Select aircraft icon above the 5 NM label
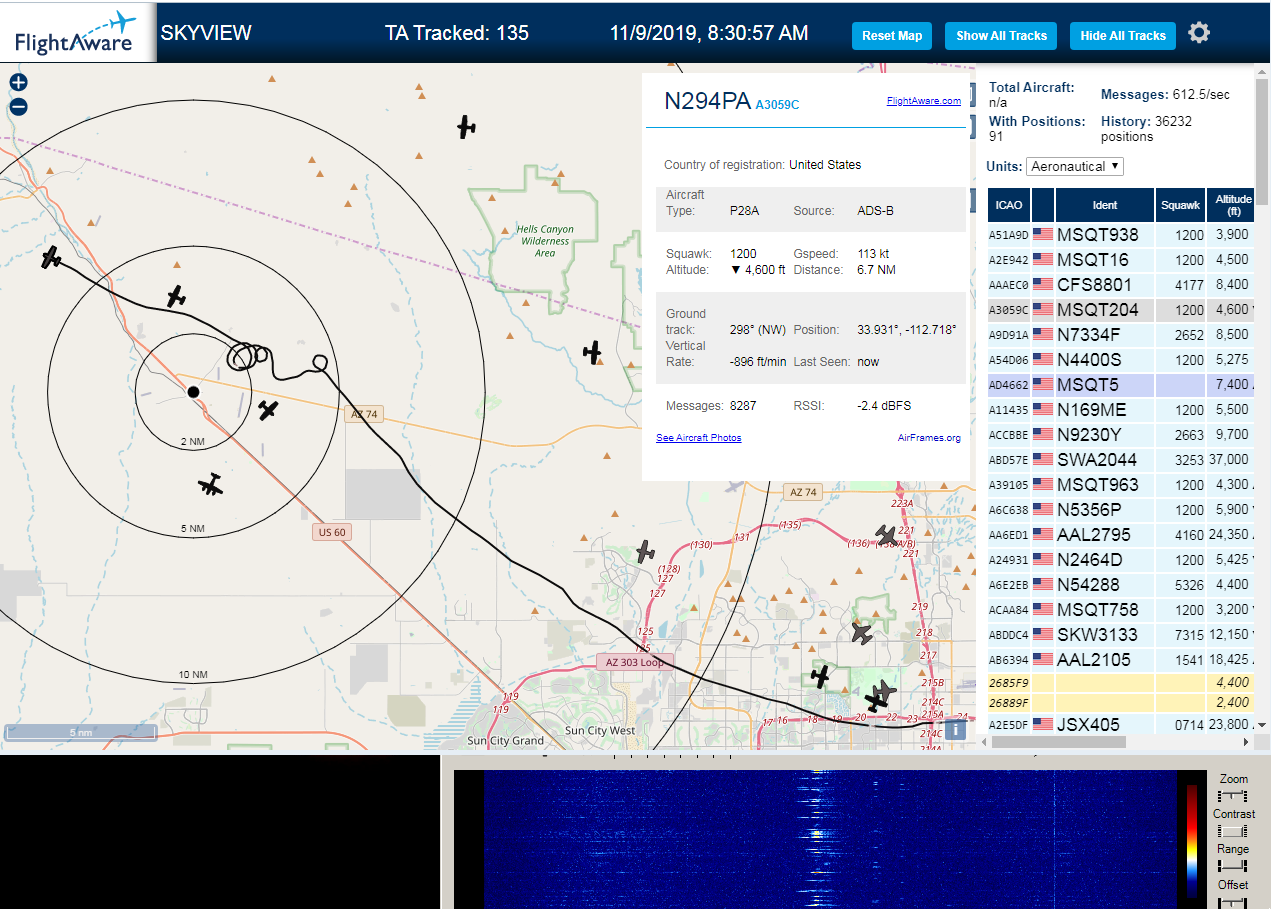The width and height of the screenshot is (1271, 909). [x=210, y=485]
